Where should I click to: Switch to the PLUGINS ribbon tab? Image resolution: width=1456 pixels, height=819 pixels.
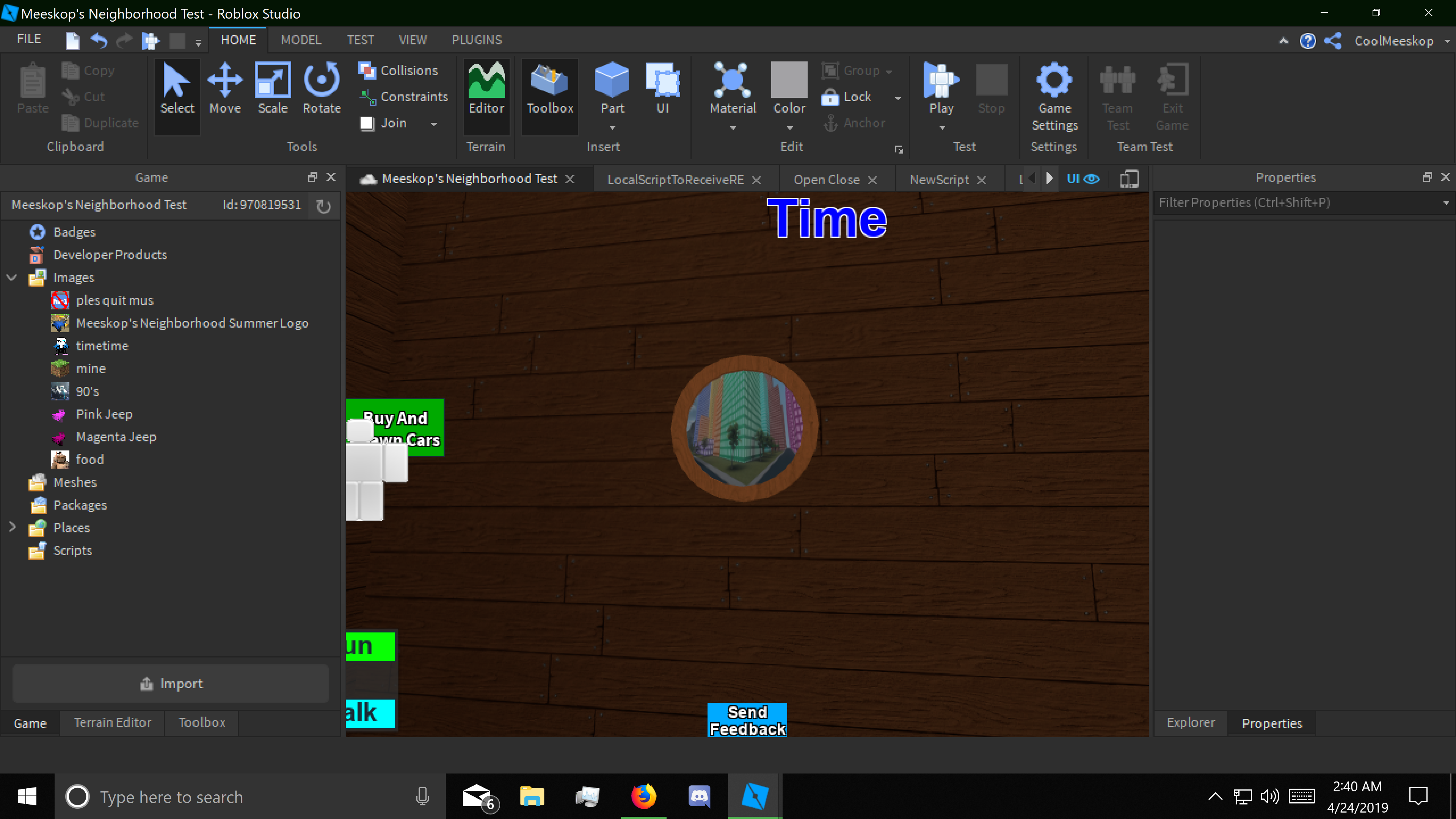[477, 40]
